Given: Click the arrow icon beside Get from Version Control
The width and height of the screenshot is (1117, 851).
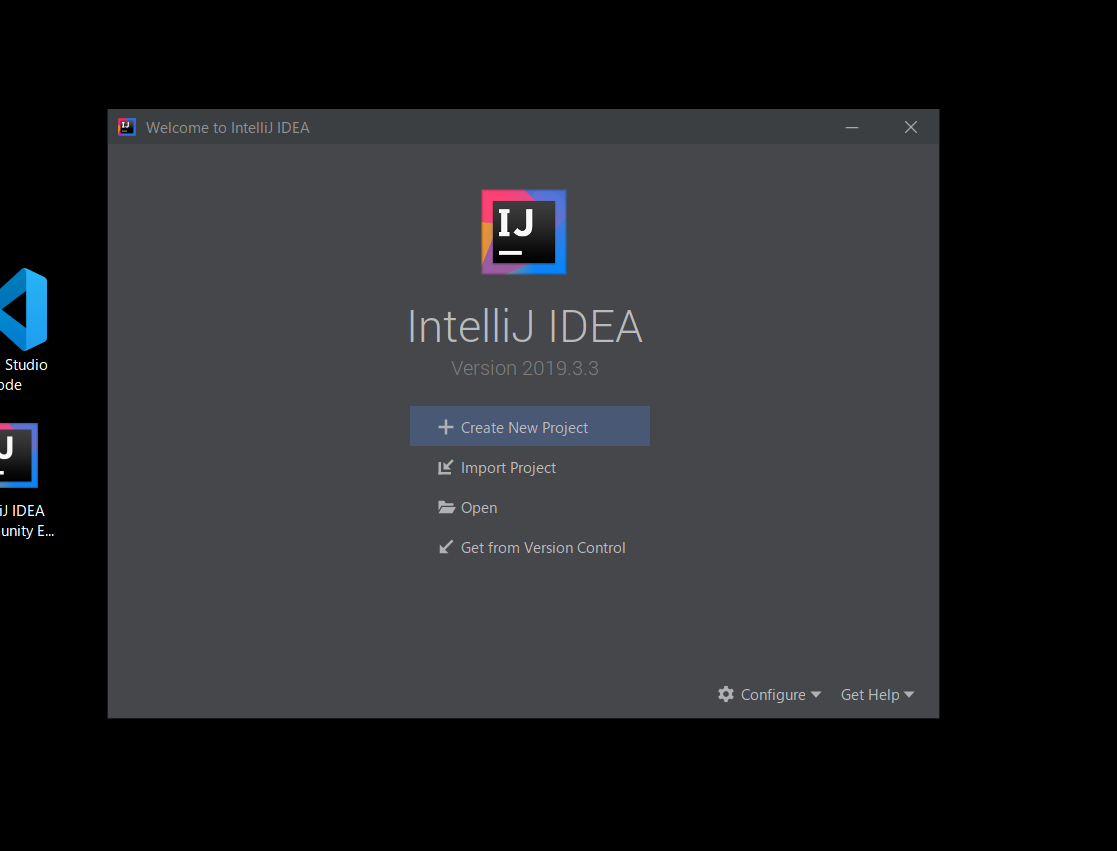Looking at the screenshot, I should [446, 547].
